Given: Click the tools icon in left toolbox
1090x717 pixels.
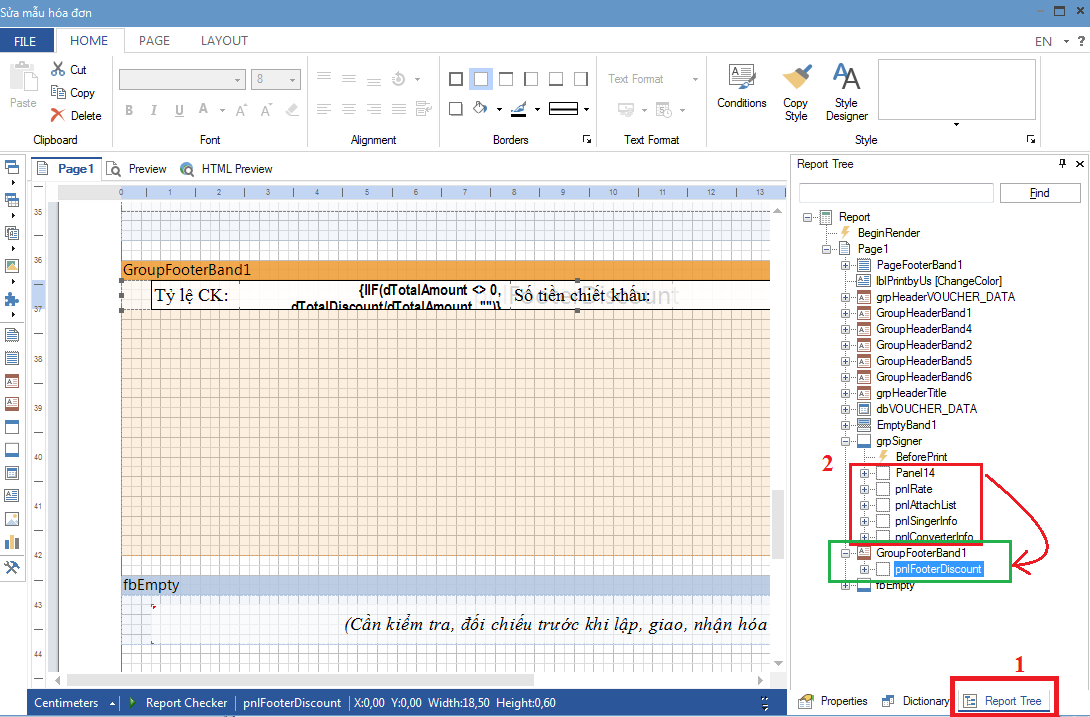Looking at the screenshot, I should click(x=12, y=567).
